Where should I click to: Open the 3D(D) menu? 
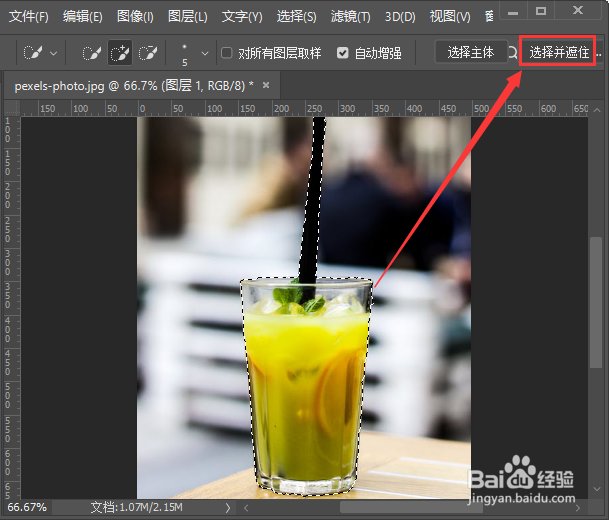point(400,17)
